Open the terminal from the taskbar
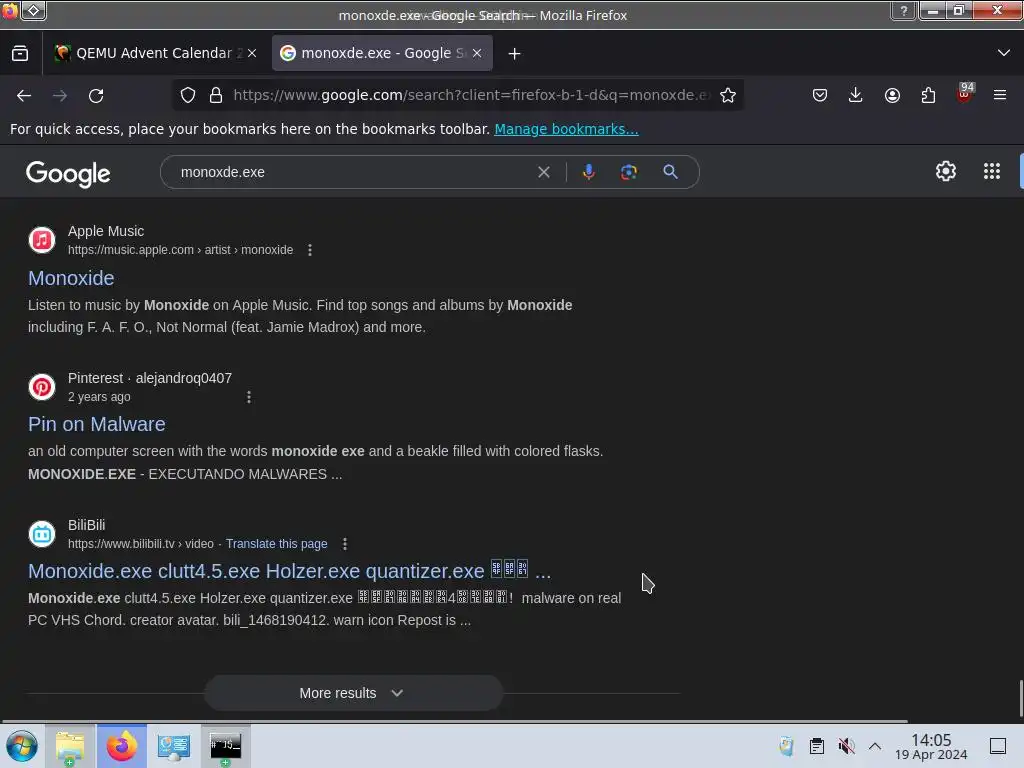Image resolution: width=1024 pixels, height=768 pixels. tap(225, 746)
